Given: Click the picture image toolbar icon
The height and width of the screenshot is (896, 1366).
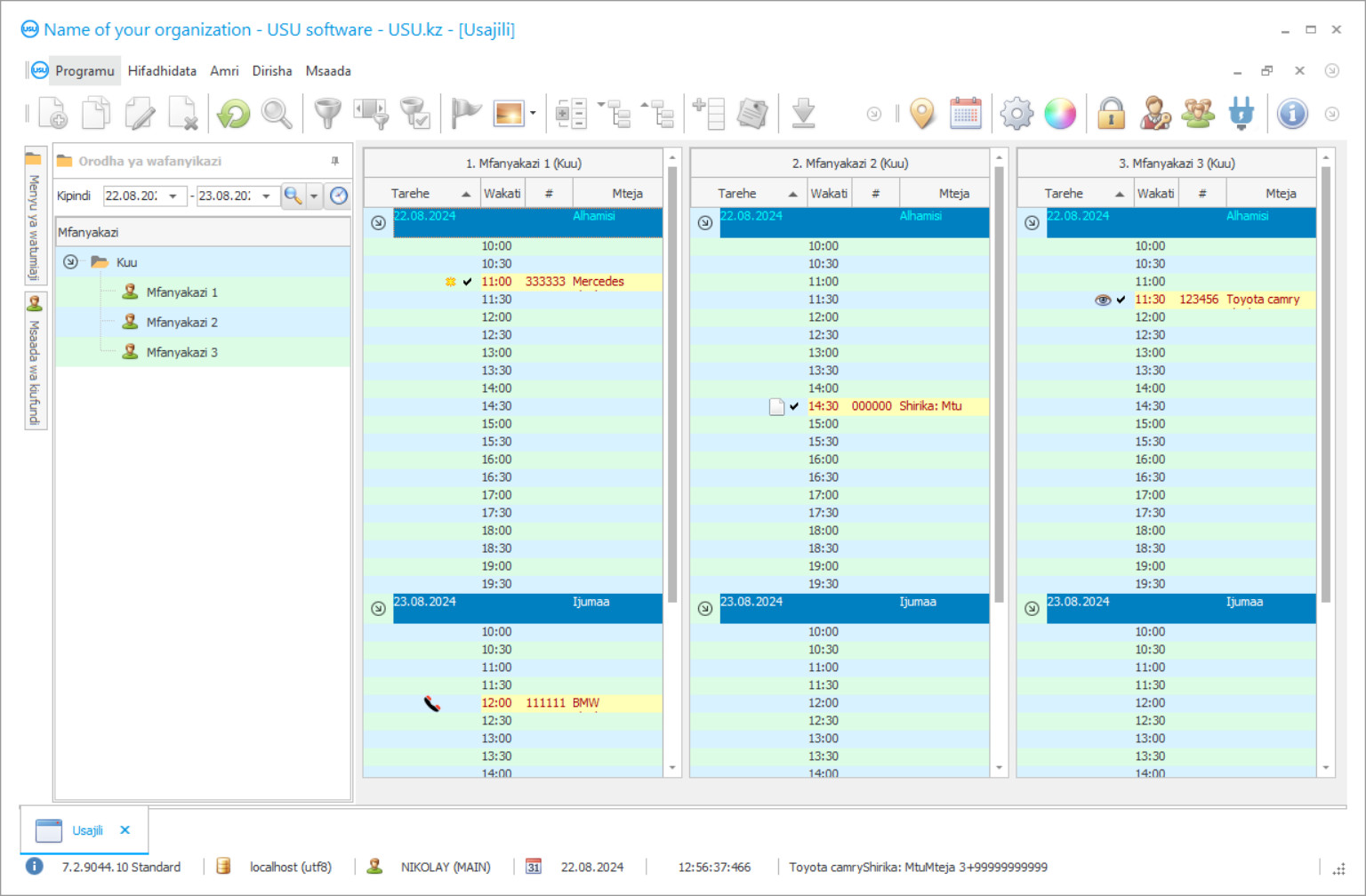Looking at the screenshot, I should [x=510, y=114].
